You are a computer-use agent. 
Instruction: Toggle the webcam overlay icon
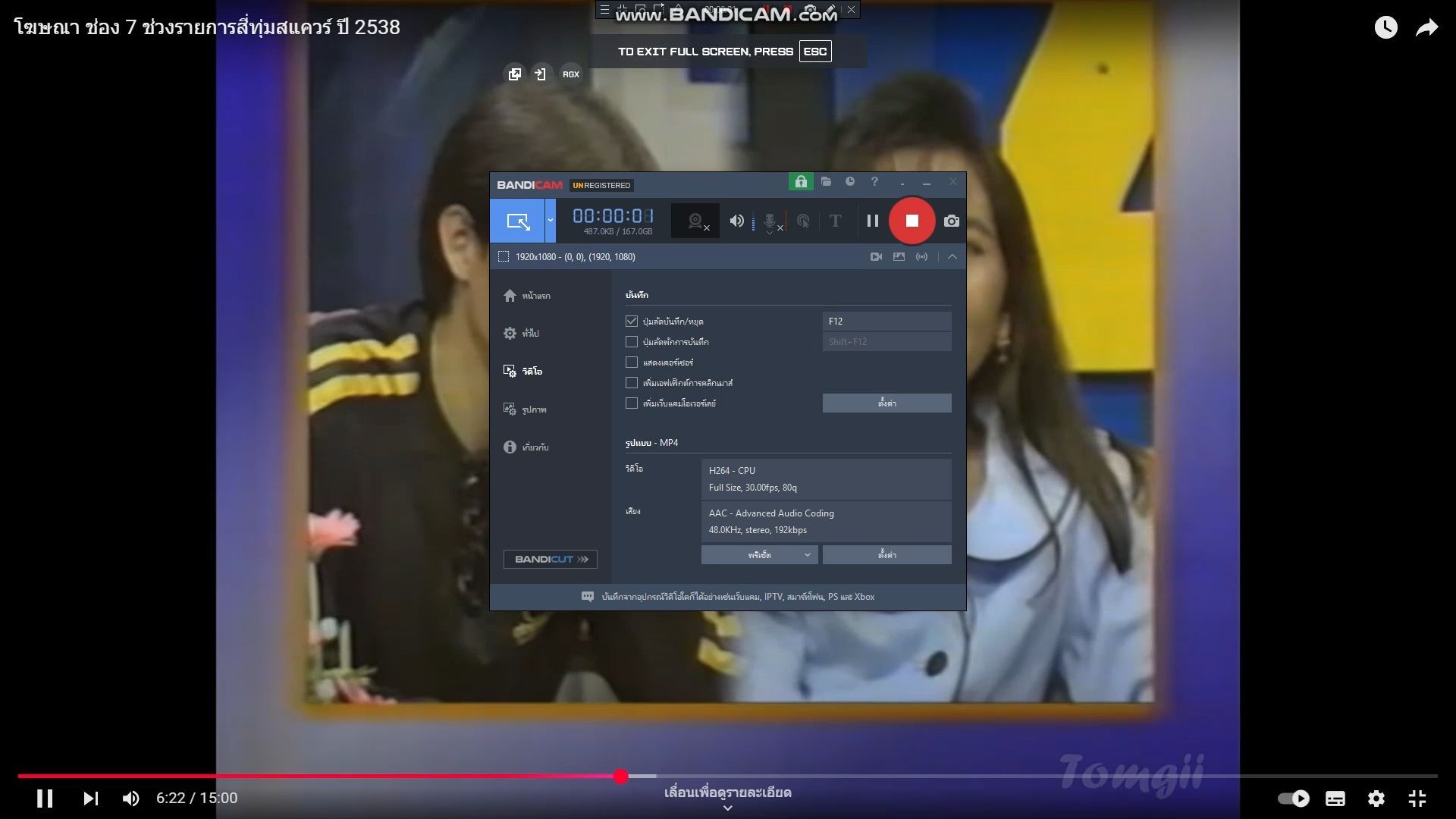click(695, 221)
